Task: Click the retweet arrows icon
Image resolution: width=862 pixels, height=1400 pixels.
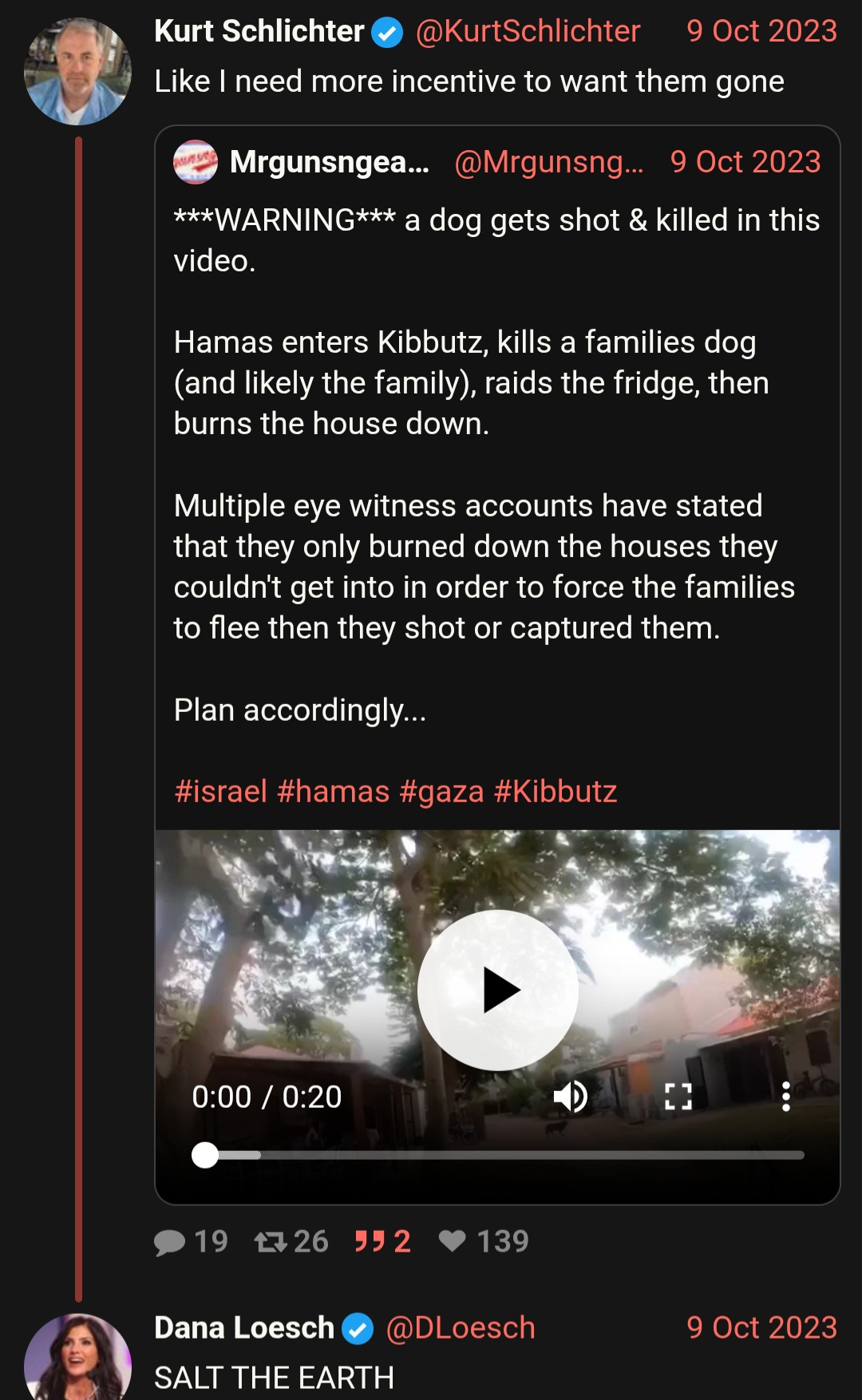Action: point(271,1242)
